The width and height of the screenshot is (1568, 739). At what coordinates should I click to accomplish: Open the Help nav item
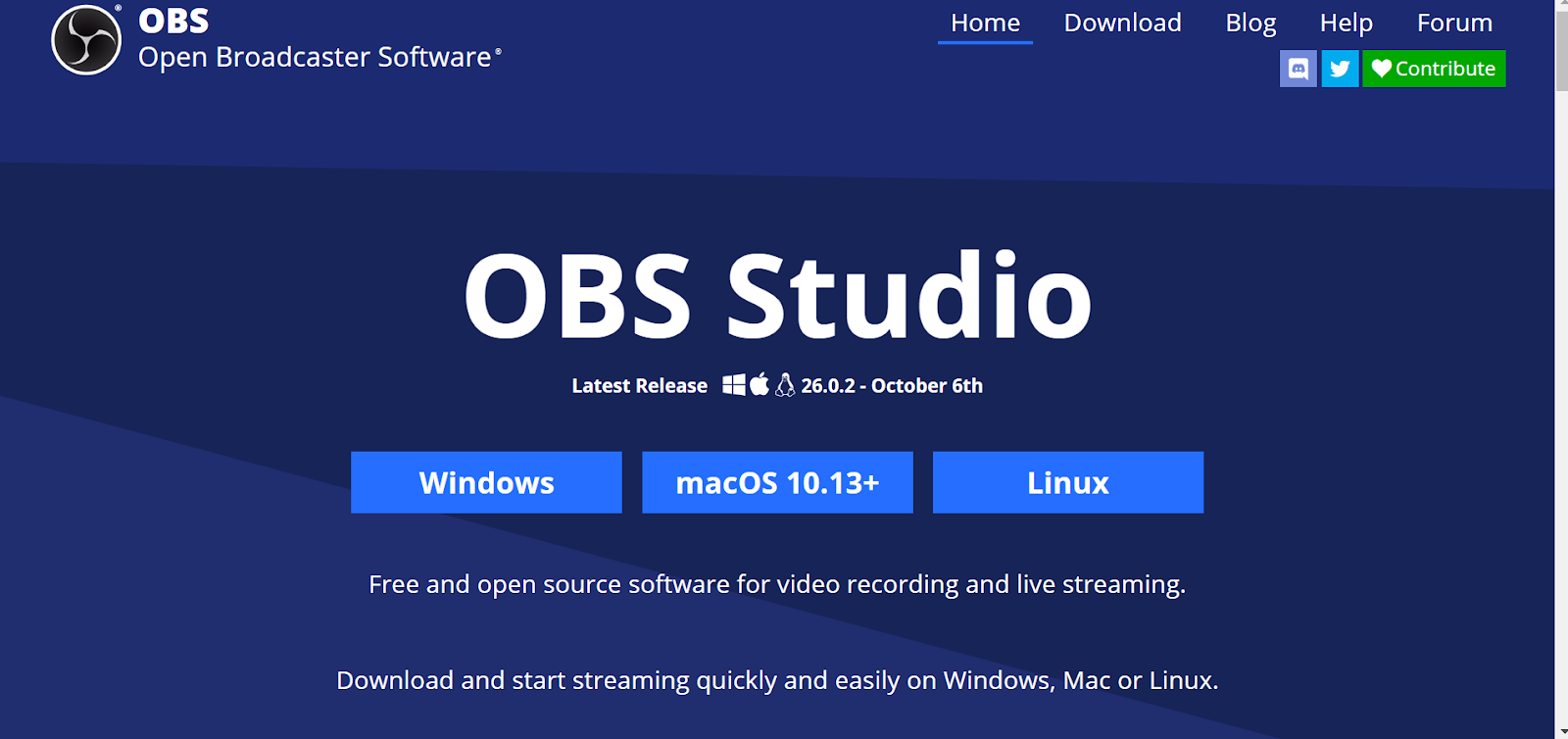coord(1346,23)
